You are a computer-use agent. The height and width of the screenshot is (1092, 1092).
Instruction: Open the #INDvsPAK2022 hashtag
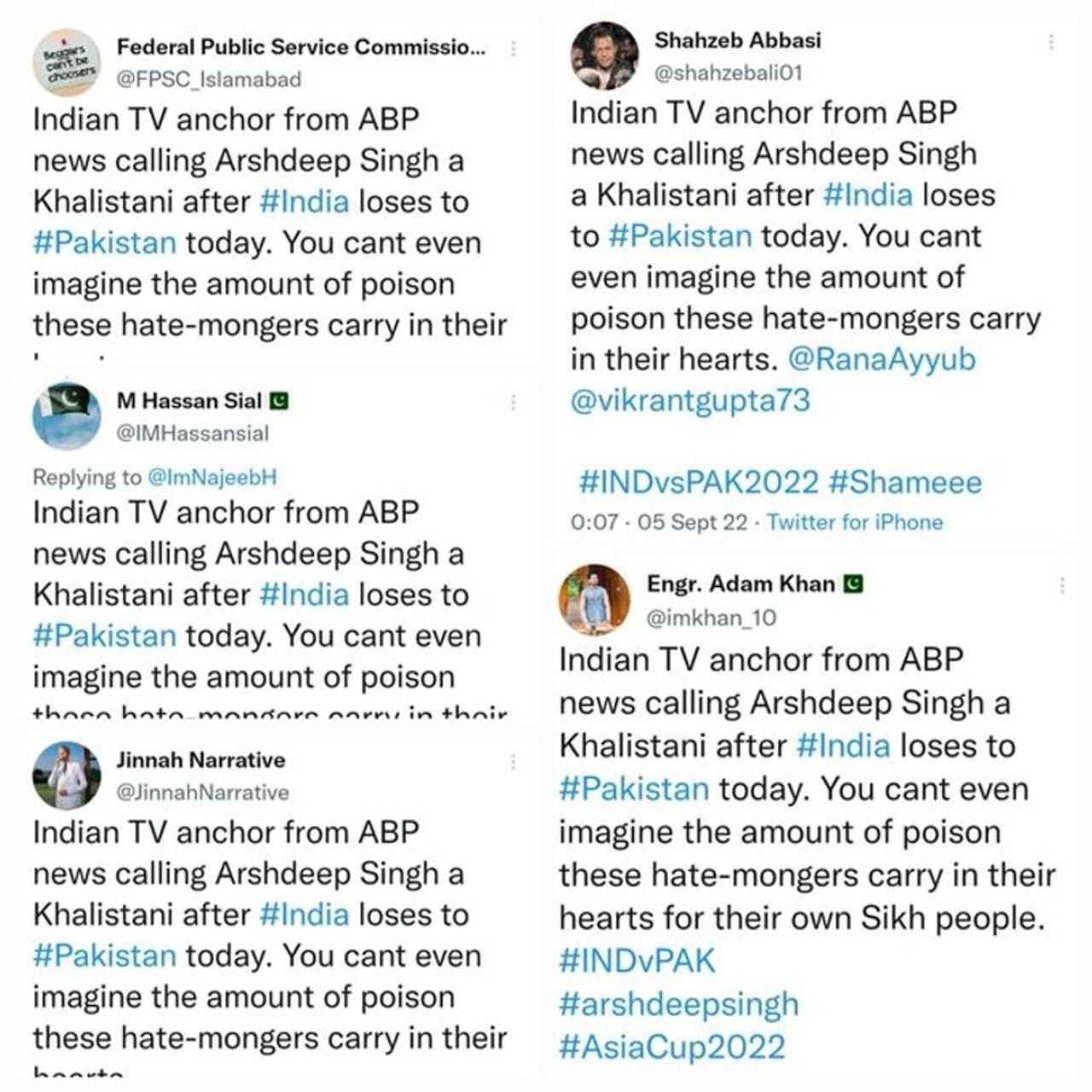coord(699,483)
